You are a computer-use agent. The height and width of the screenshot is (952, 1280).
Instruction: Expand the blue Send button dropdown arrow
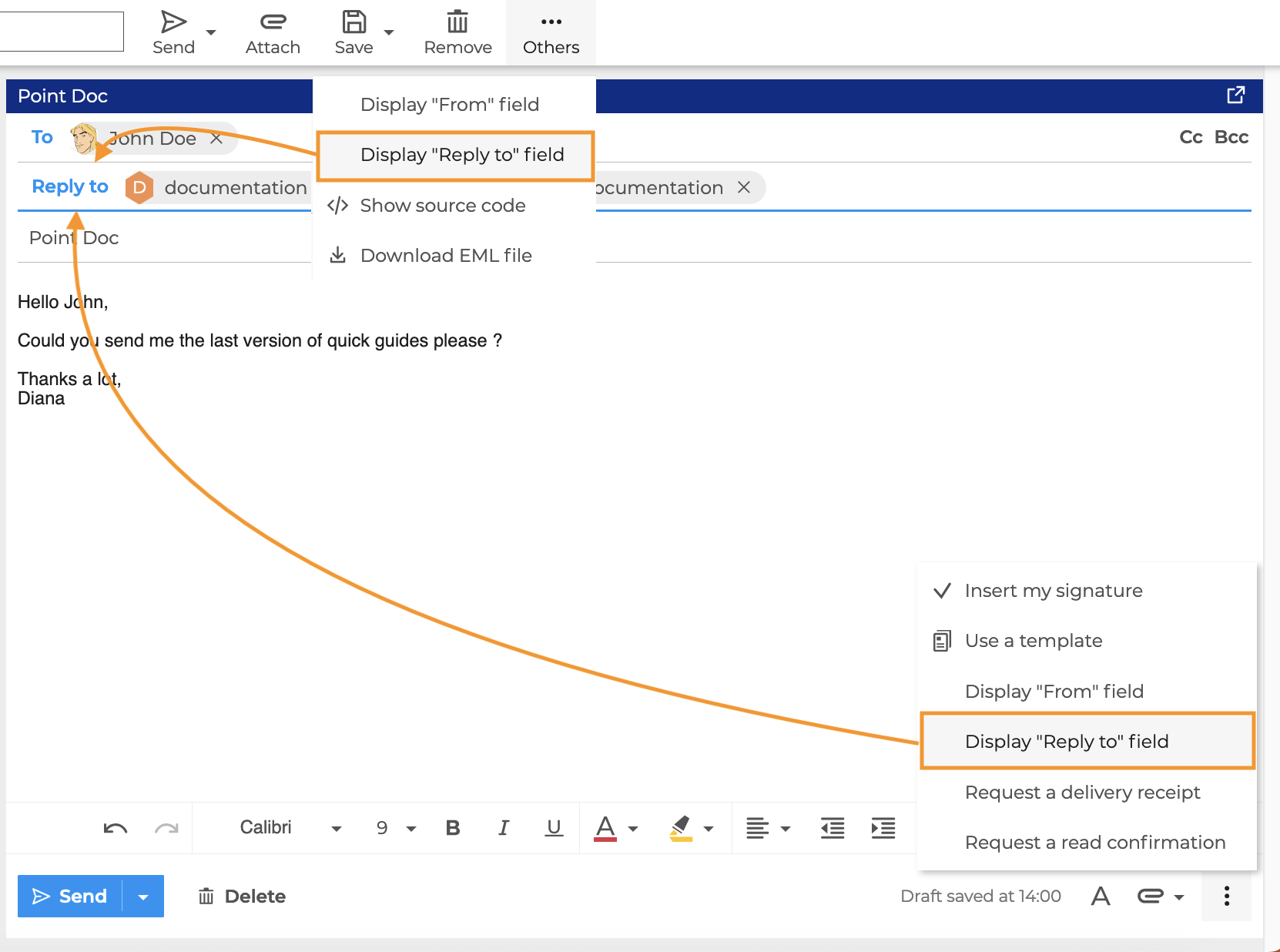coord(143,897)
